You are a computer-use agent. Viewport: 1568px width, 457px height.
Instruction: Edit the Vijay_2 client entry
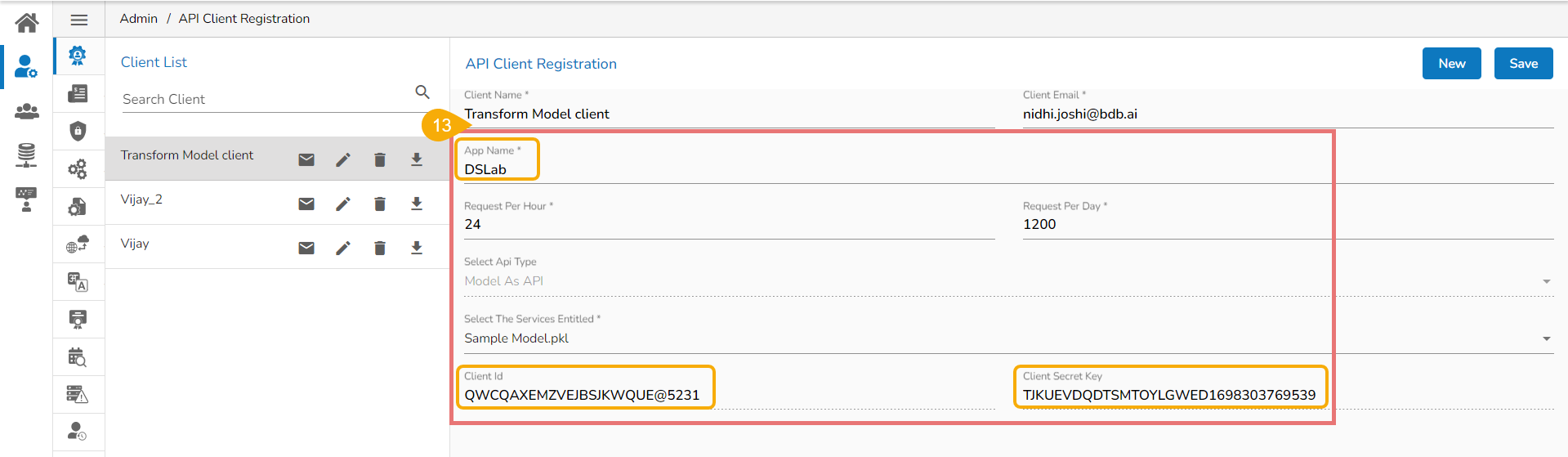343,204
